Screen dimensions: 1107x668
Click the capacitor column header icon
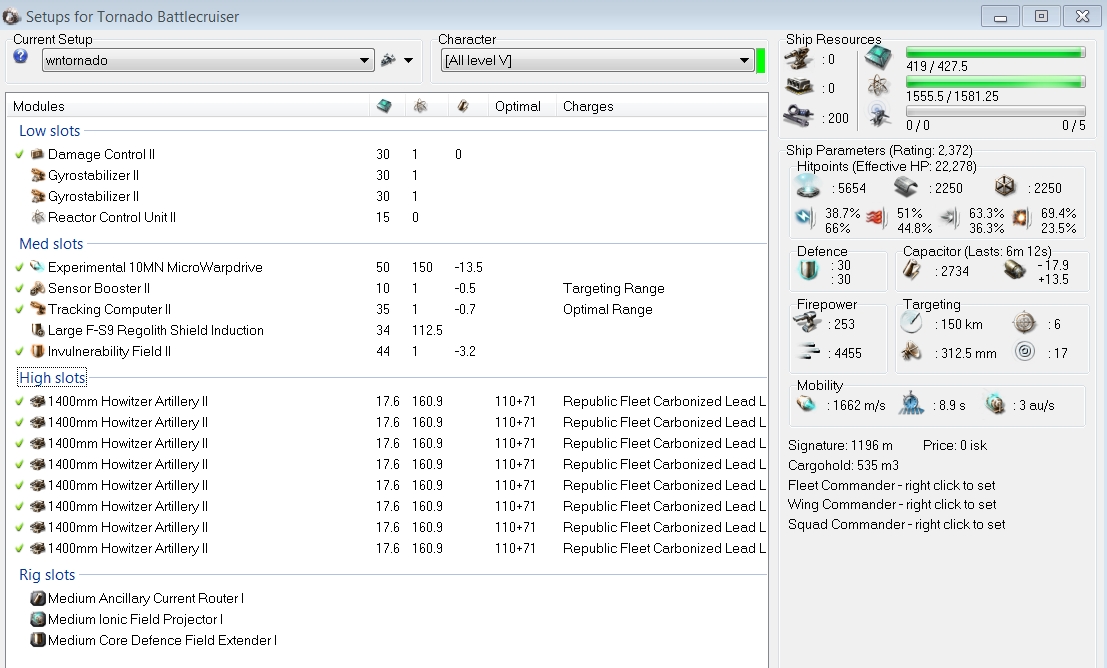coord(462,106)
